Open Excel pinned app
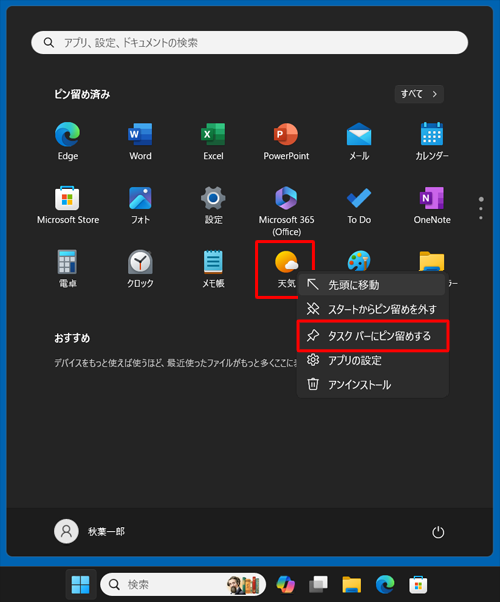Screen dimensions: 500x602 tap(213, 141)
